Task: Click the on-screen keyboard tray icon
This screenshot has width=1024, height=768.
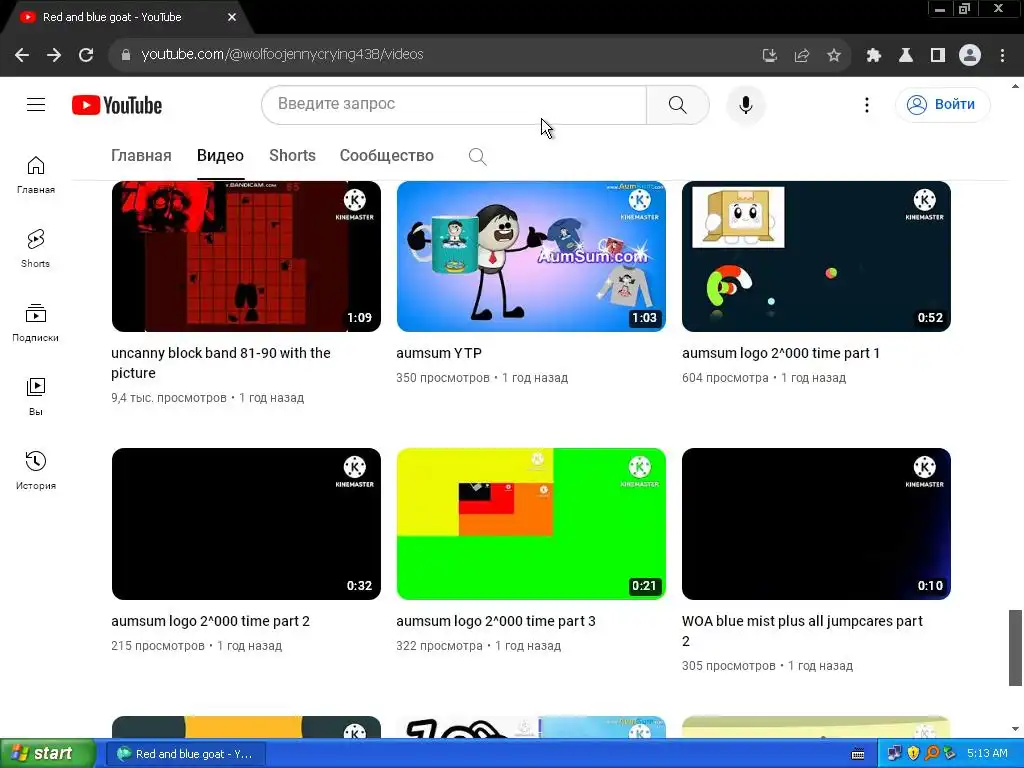Action: pyautogui.click(x=858, y=754)
